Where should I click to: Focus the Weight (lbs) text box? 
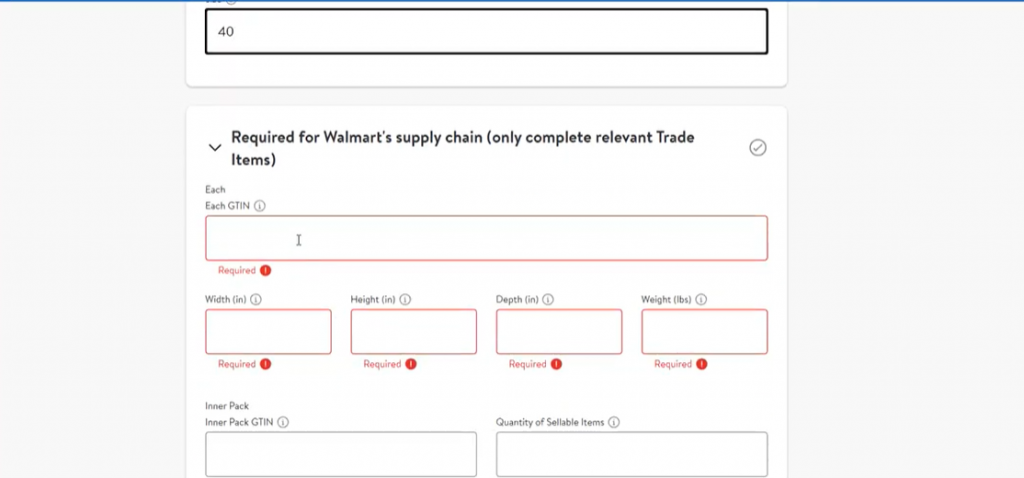pyautogui.click(x=704, y=332)
